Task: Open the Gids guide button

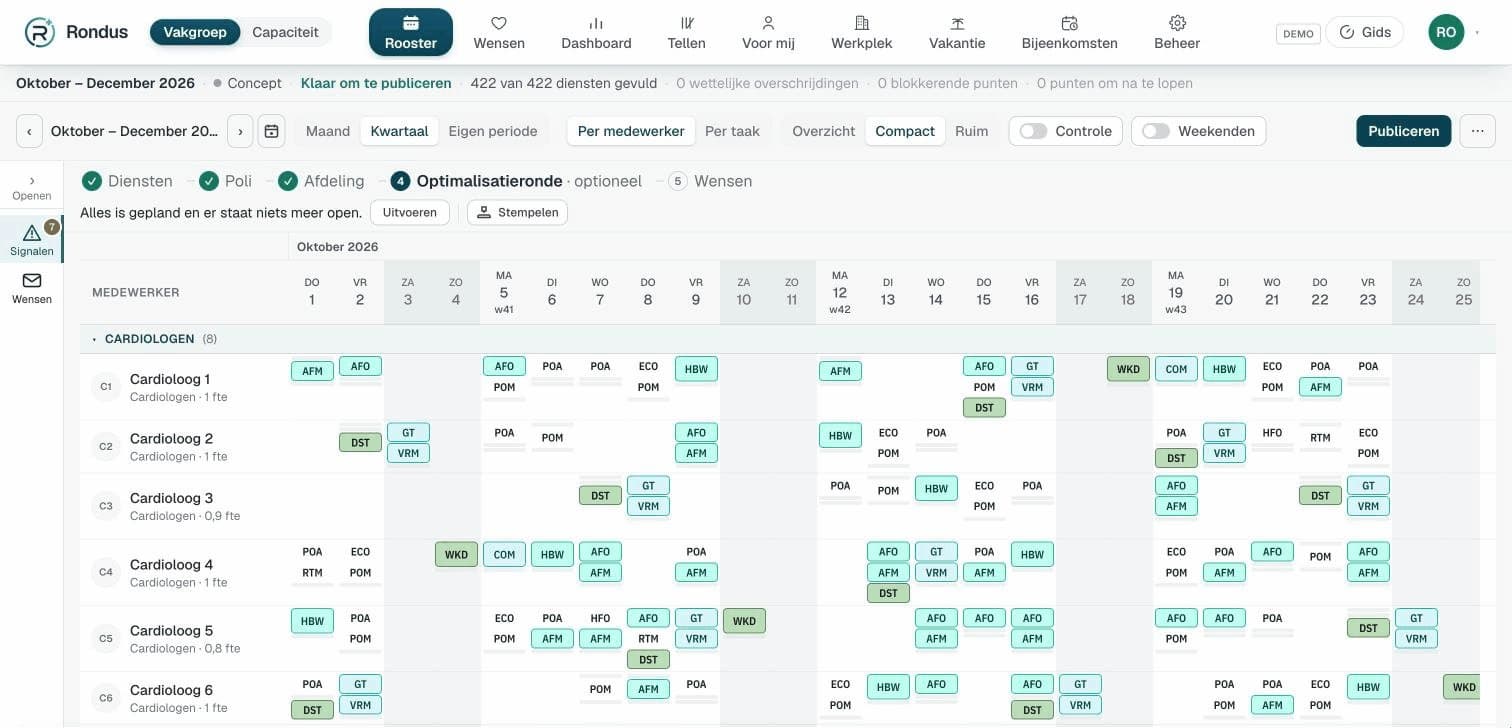Action: point(1365,32)
